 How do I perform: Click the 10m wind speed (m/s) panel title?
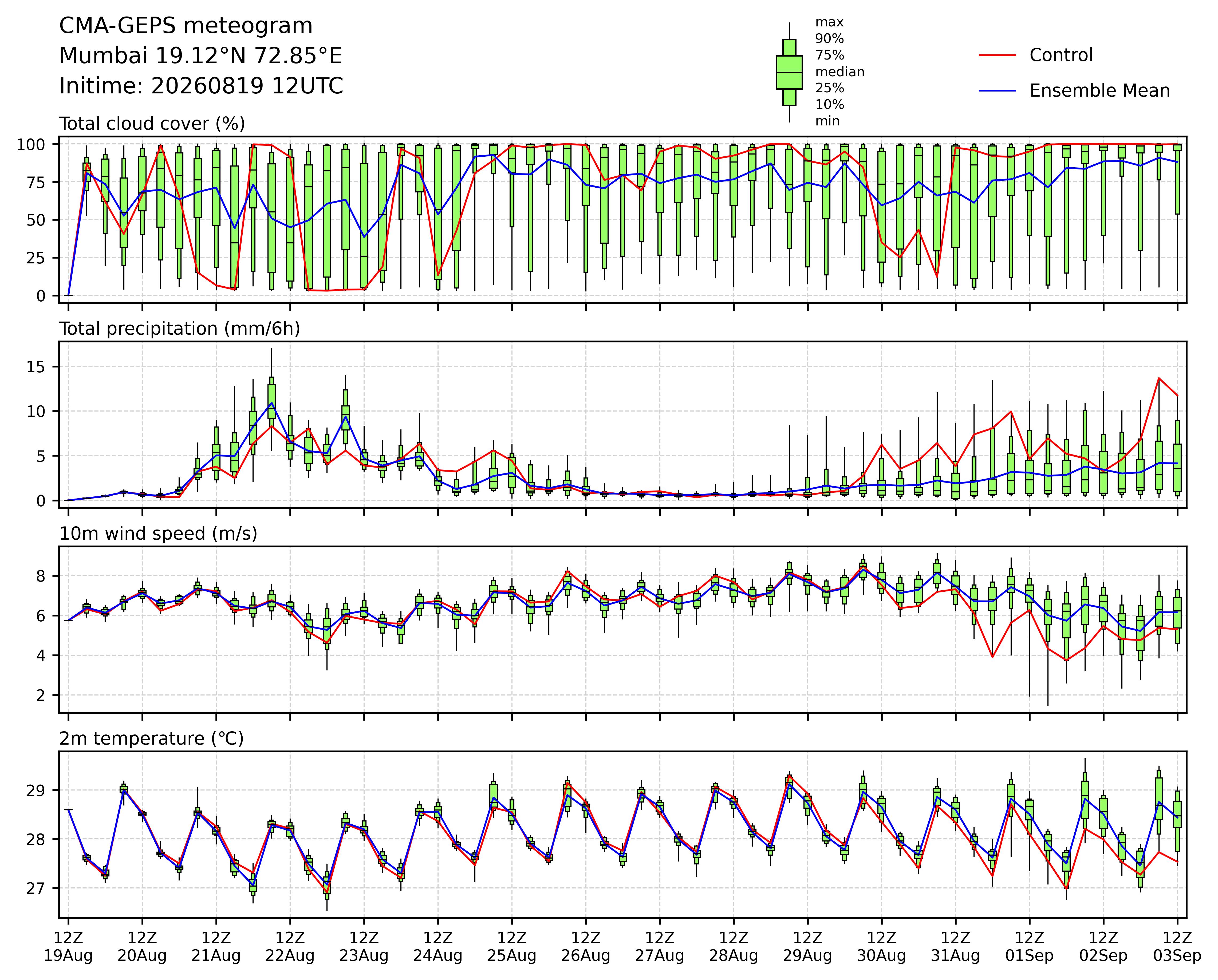158,534
